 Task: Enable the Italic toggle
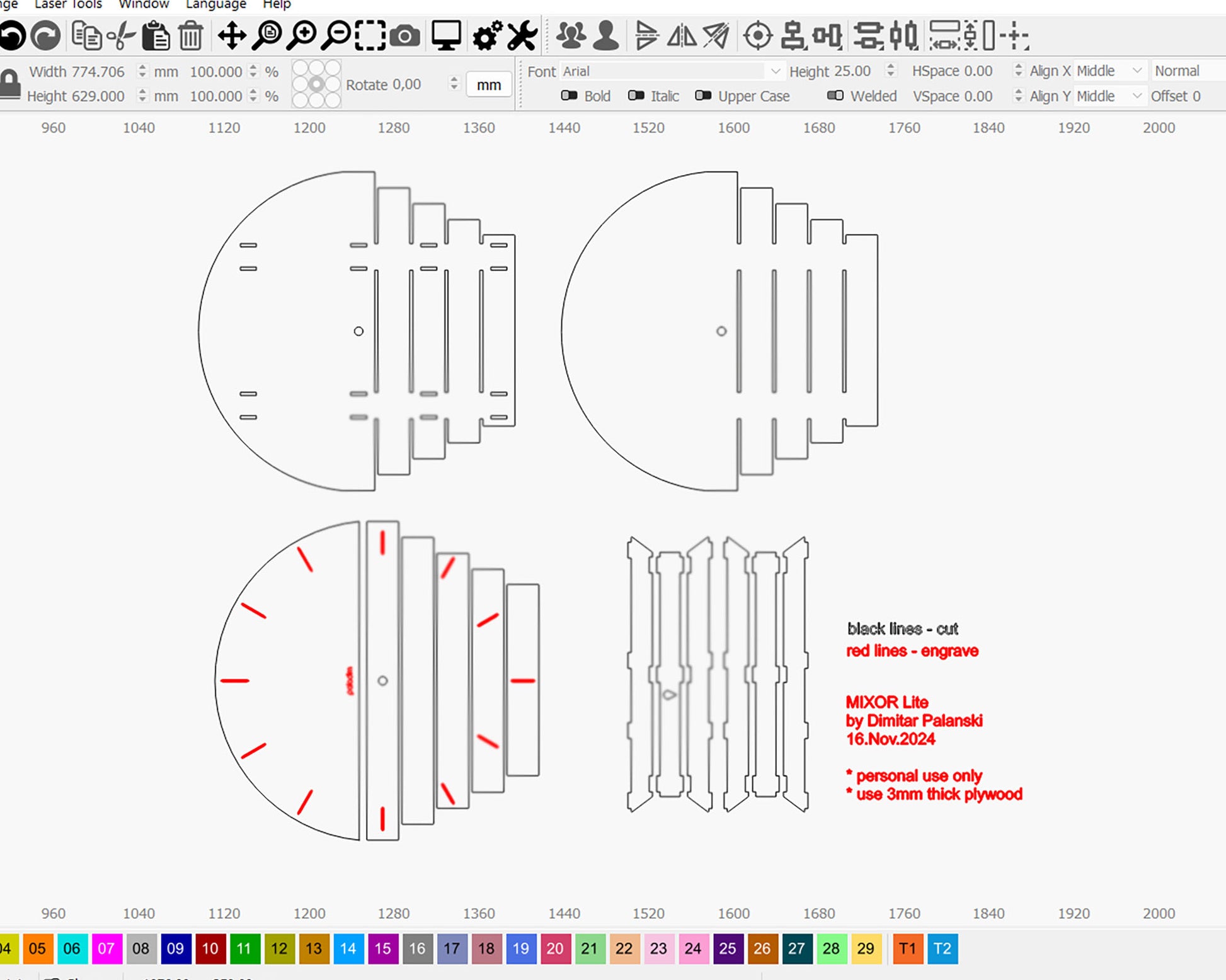(636, 96)
